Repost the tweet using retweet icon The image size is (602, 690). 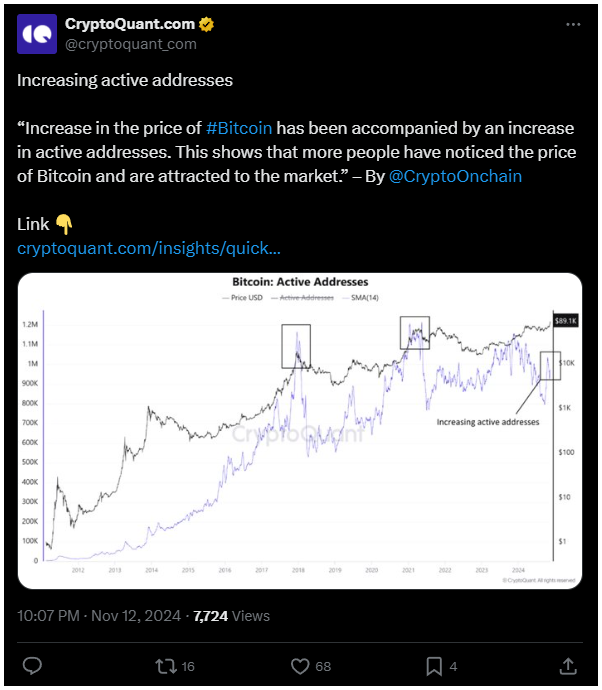(166, 666)
